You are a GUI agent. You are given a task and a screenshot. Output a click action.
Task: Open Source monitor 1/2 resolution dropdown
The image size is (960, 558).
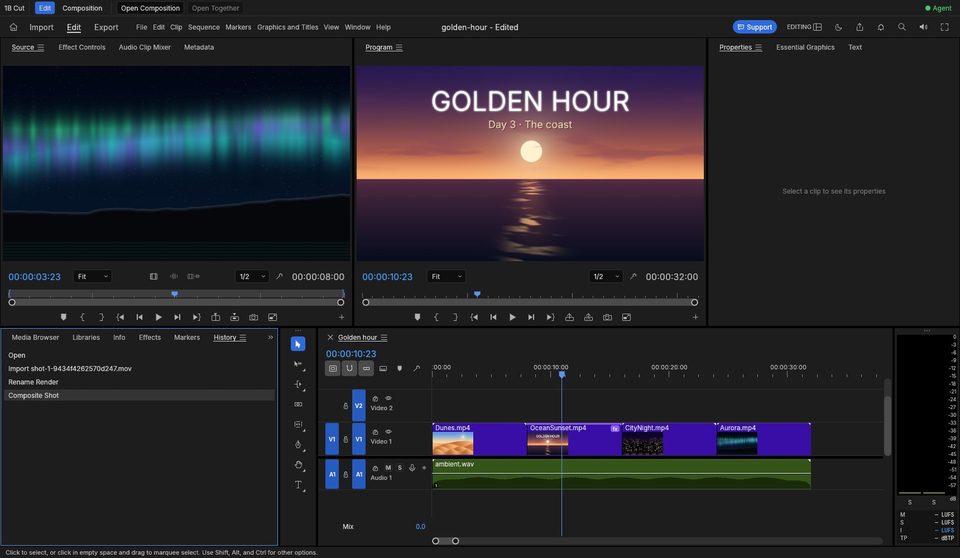[x=252, y=276]
